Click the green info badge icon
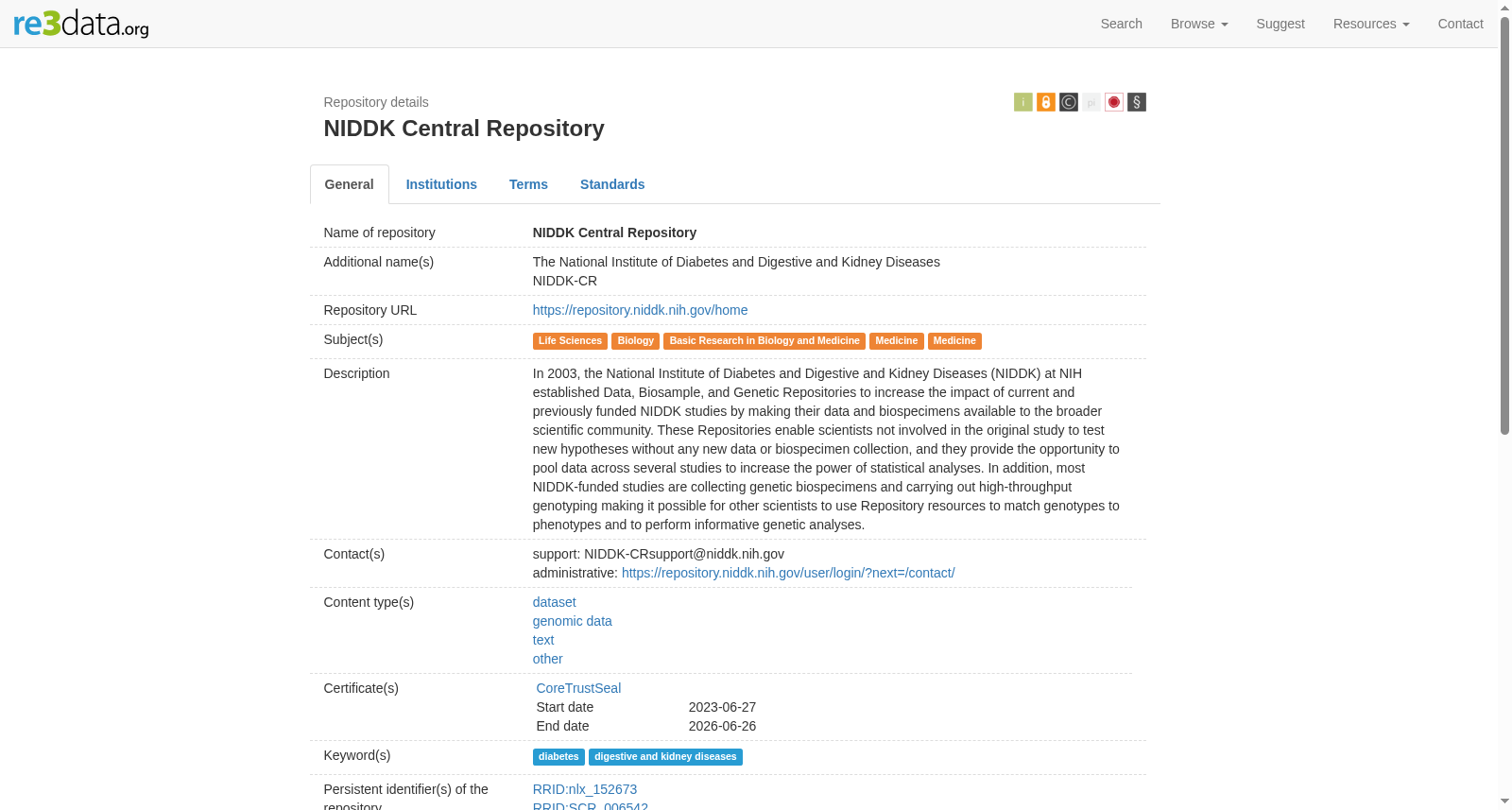This screenshot has height=810, width=1512. click(x=1023, y=102)
